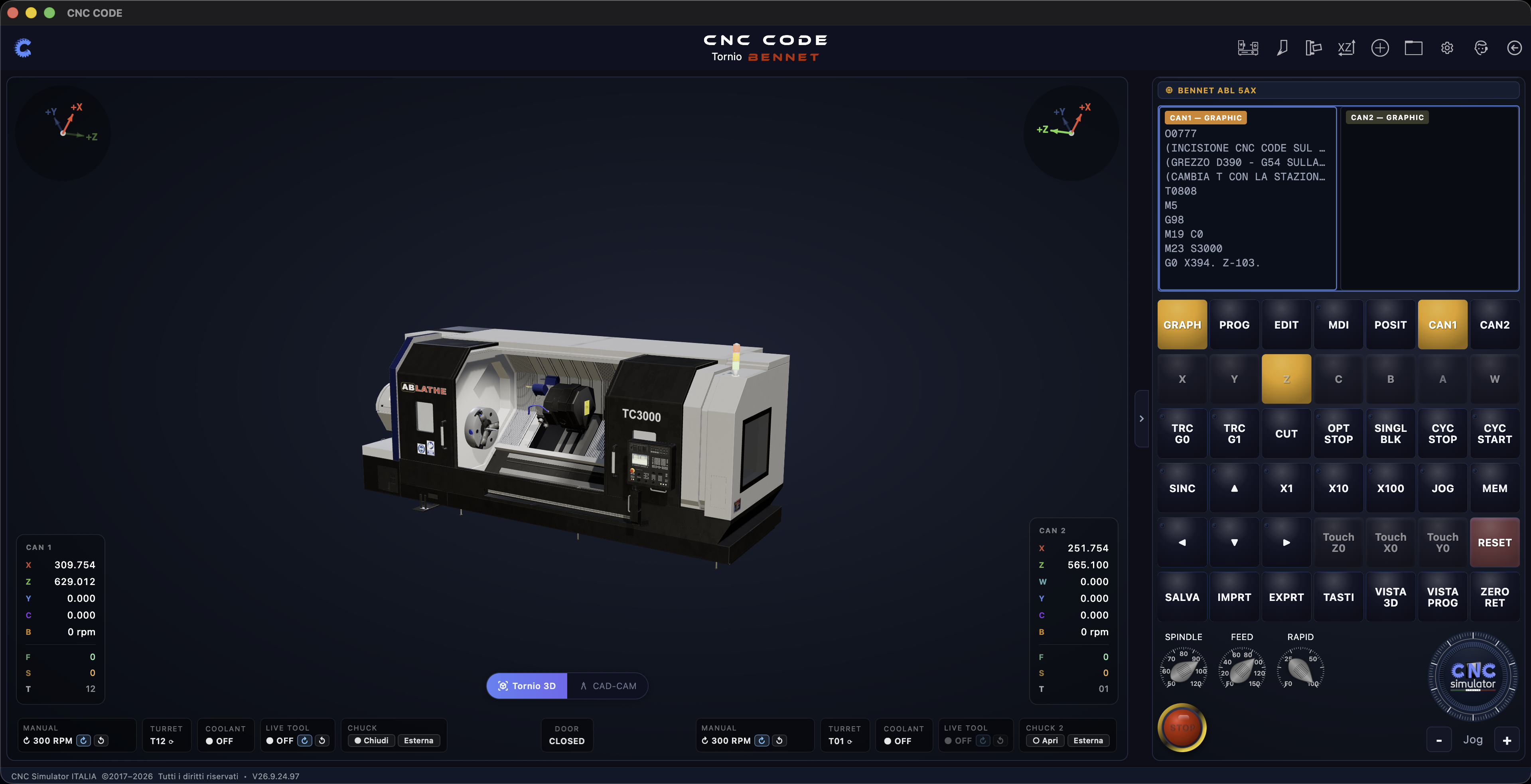This screenshot has width=1531, height=784.
Task: Jog up with the up arrow key
Action: pos(1235,488)
